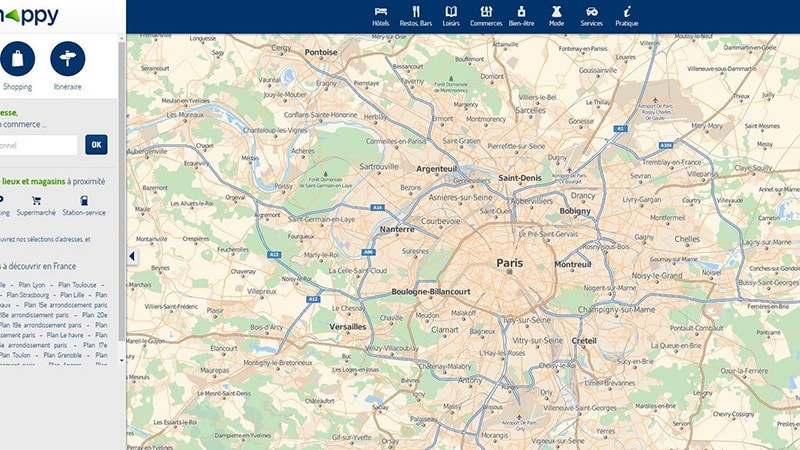Click the A14 highway marker

(377, 208)
